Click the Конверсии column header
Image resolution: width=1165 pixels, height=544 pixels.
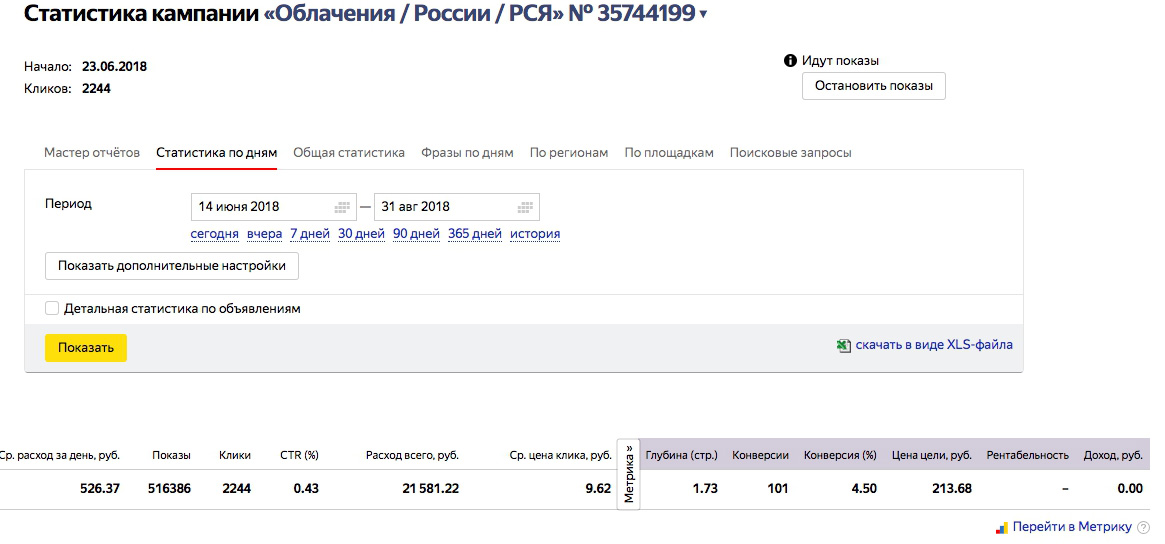coord(760,455)
